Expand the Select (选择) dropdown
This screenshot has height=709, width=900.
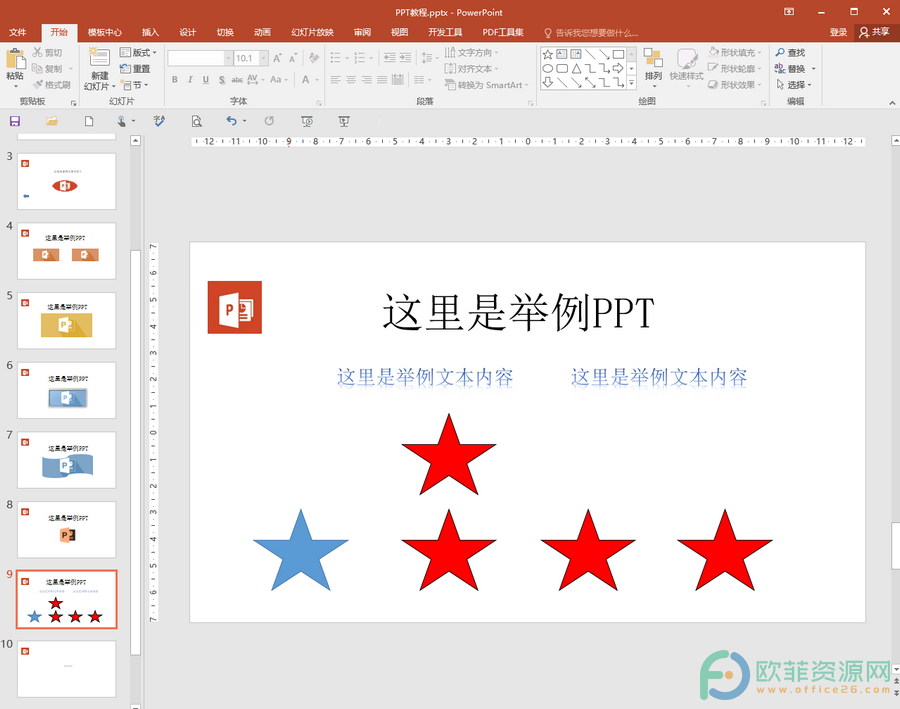coord(794,85)
